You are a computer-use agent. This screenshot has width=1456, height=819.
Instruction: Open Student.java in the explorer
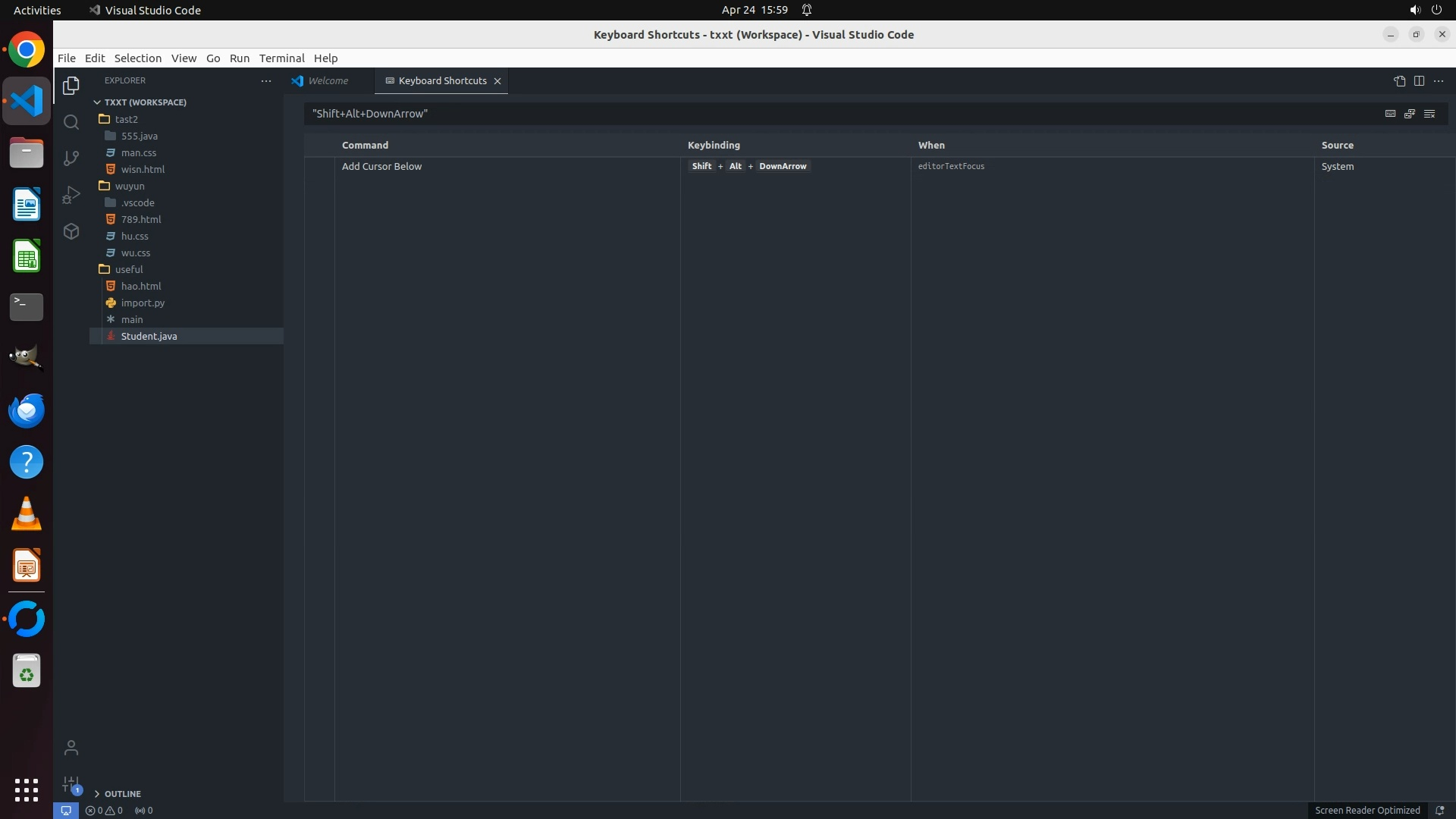coord(149,336)
